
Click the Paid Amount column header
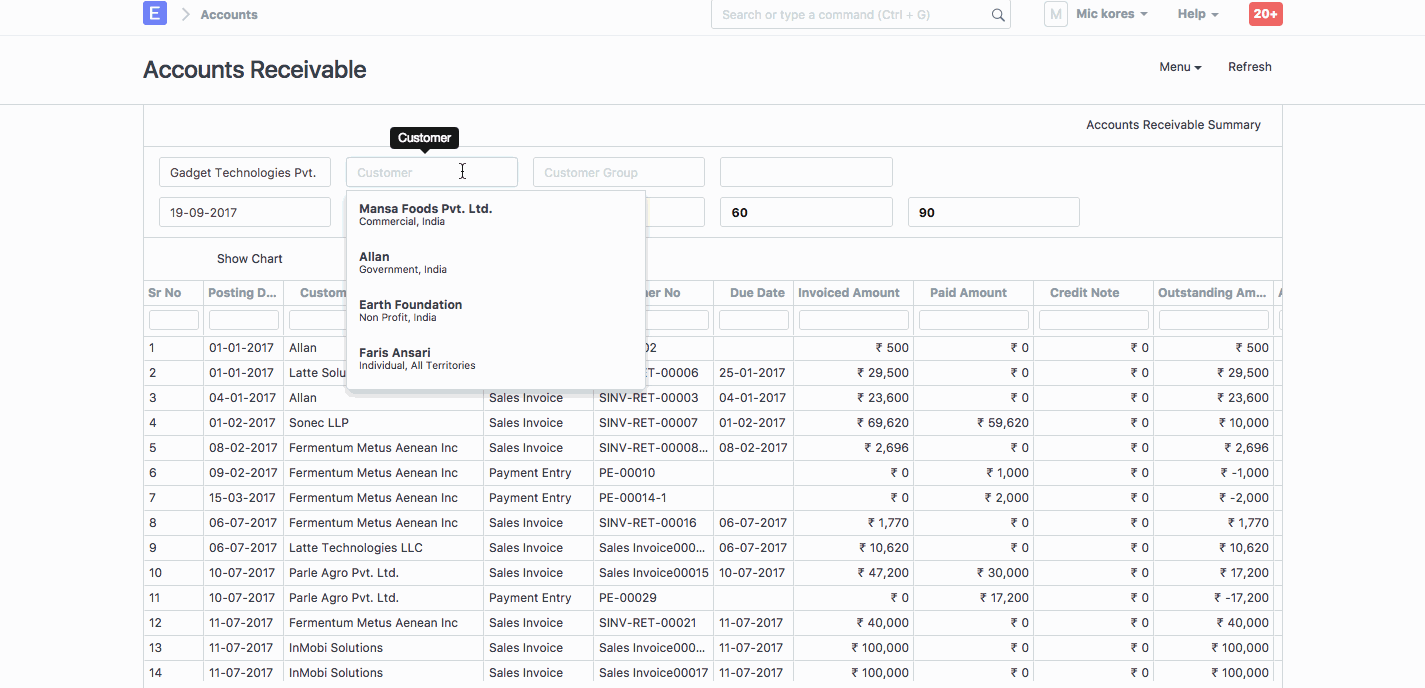(x=974, y=293)
